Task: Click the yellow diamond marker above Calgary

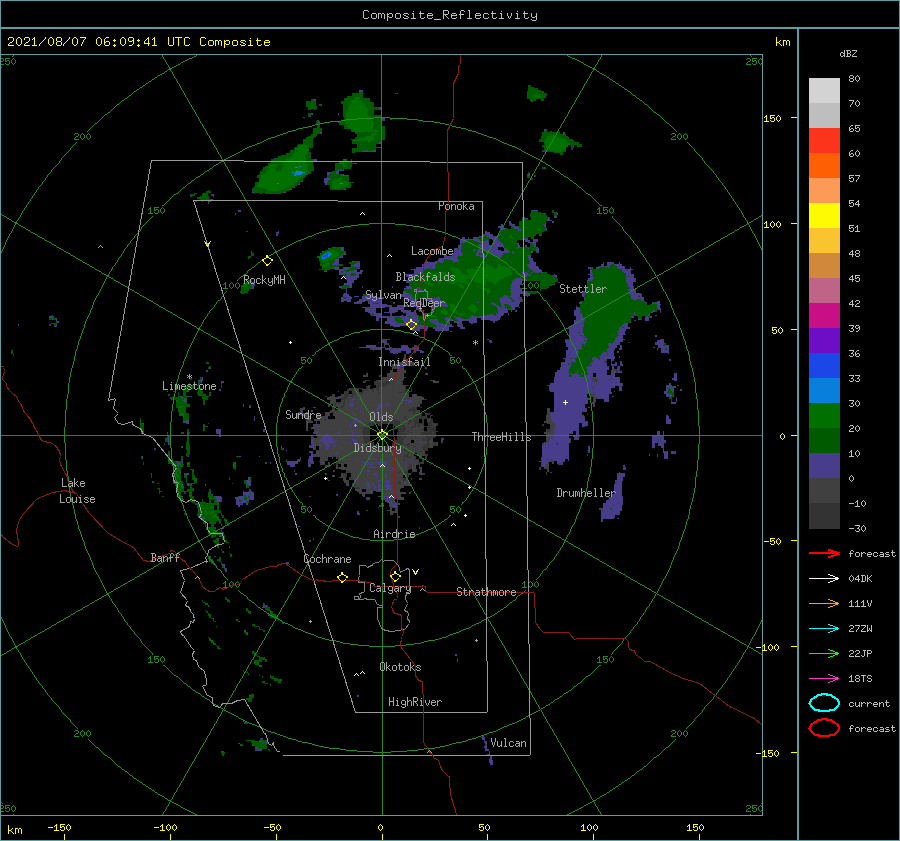Action: click(x=395, y=576)
